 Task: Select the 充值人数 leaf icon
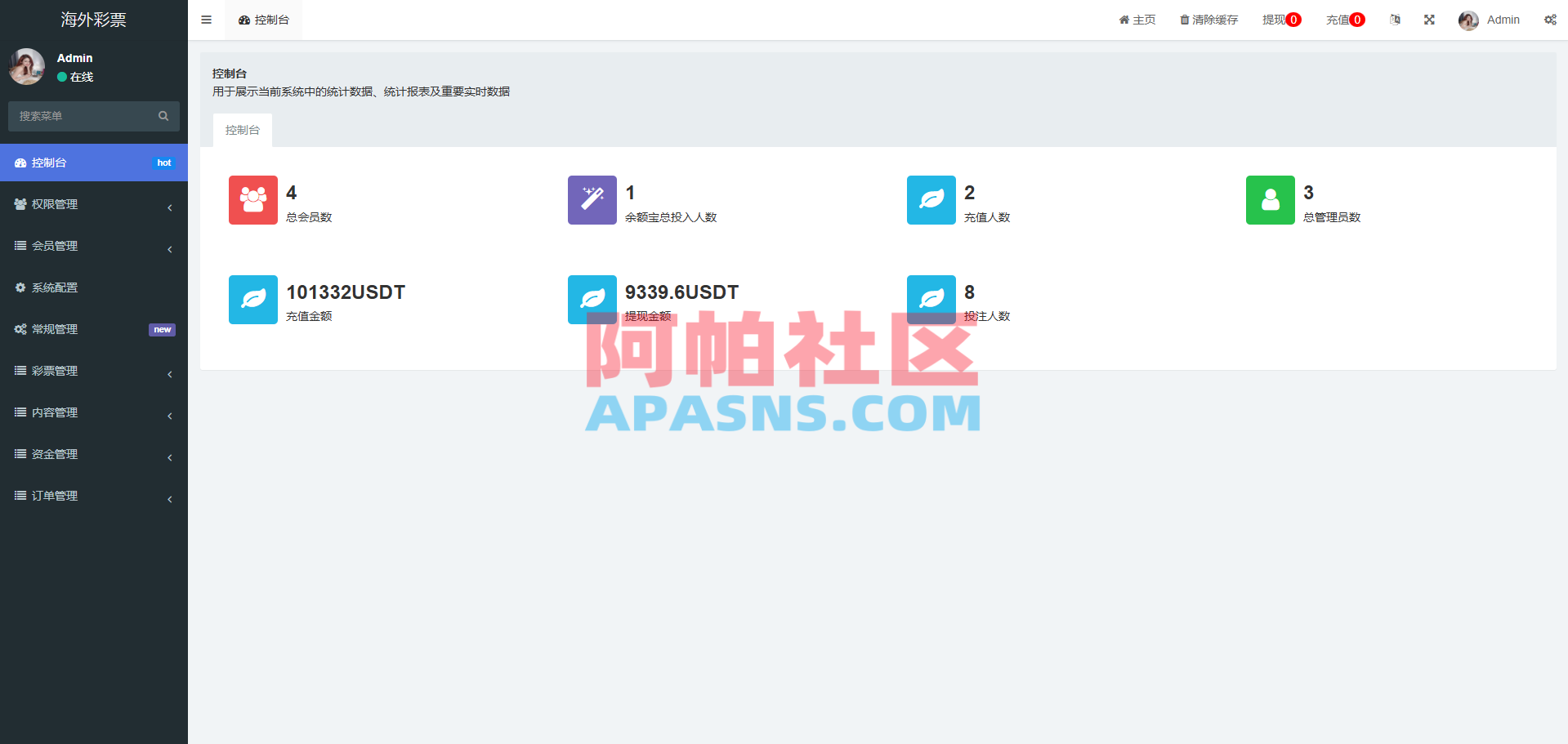[x=931, y=199]
